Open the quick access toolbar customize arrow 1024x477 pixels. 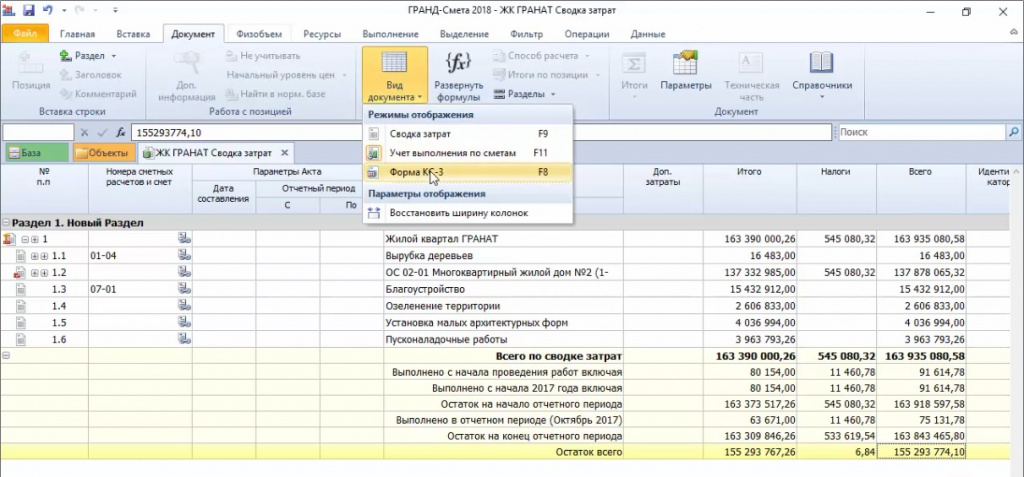116,11
